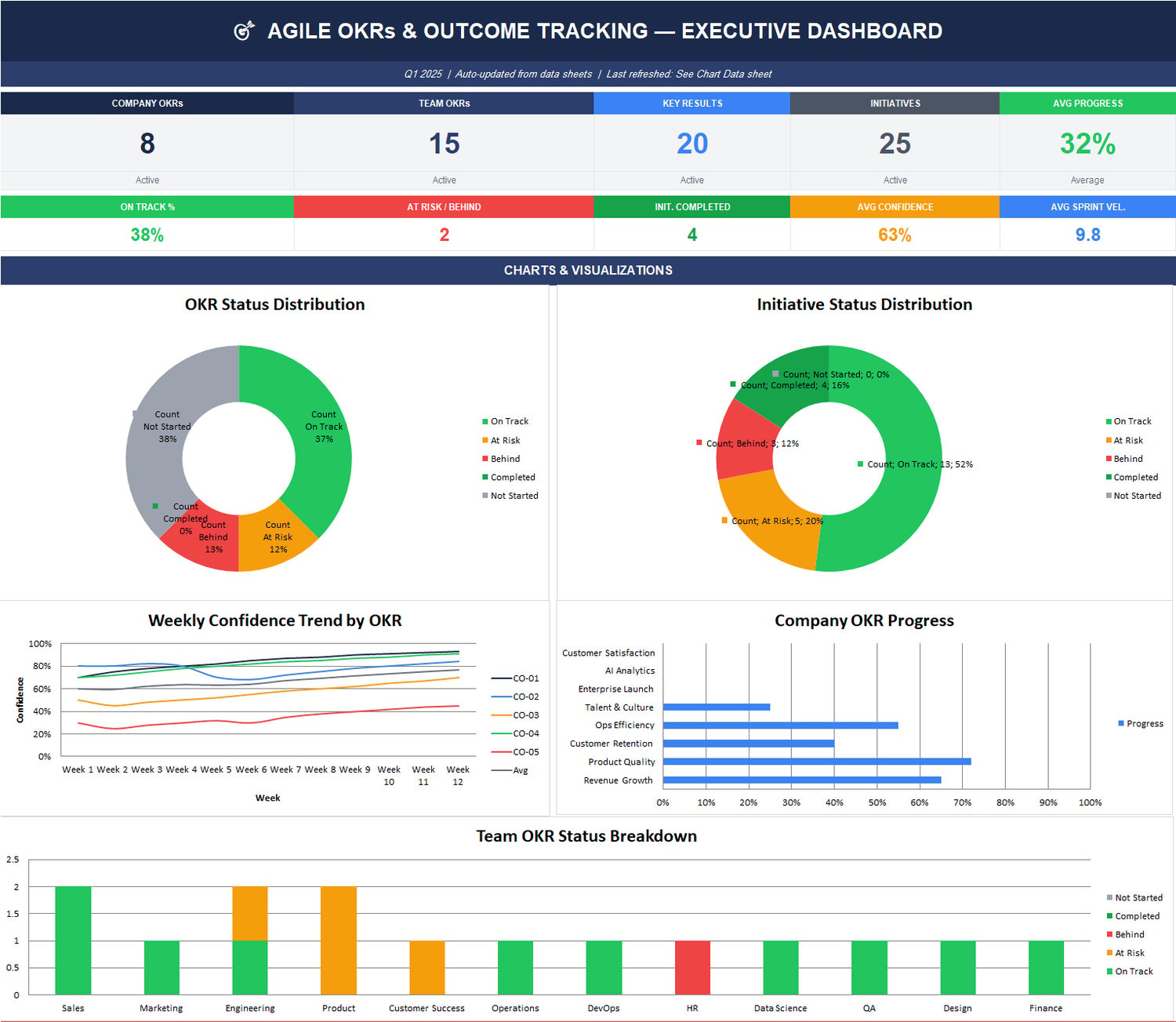
Task: Click On Track legend entry in Team breakdown chart
Action: click(1130, 972)
